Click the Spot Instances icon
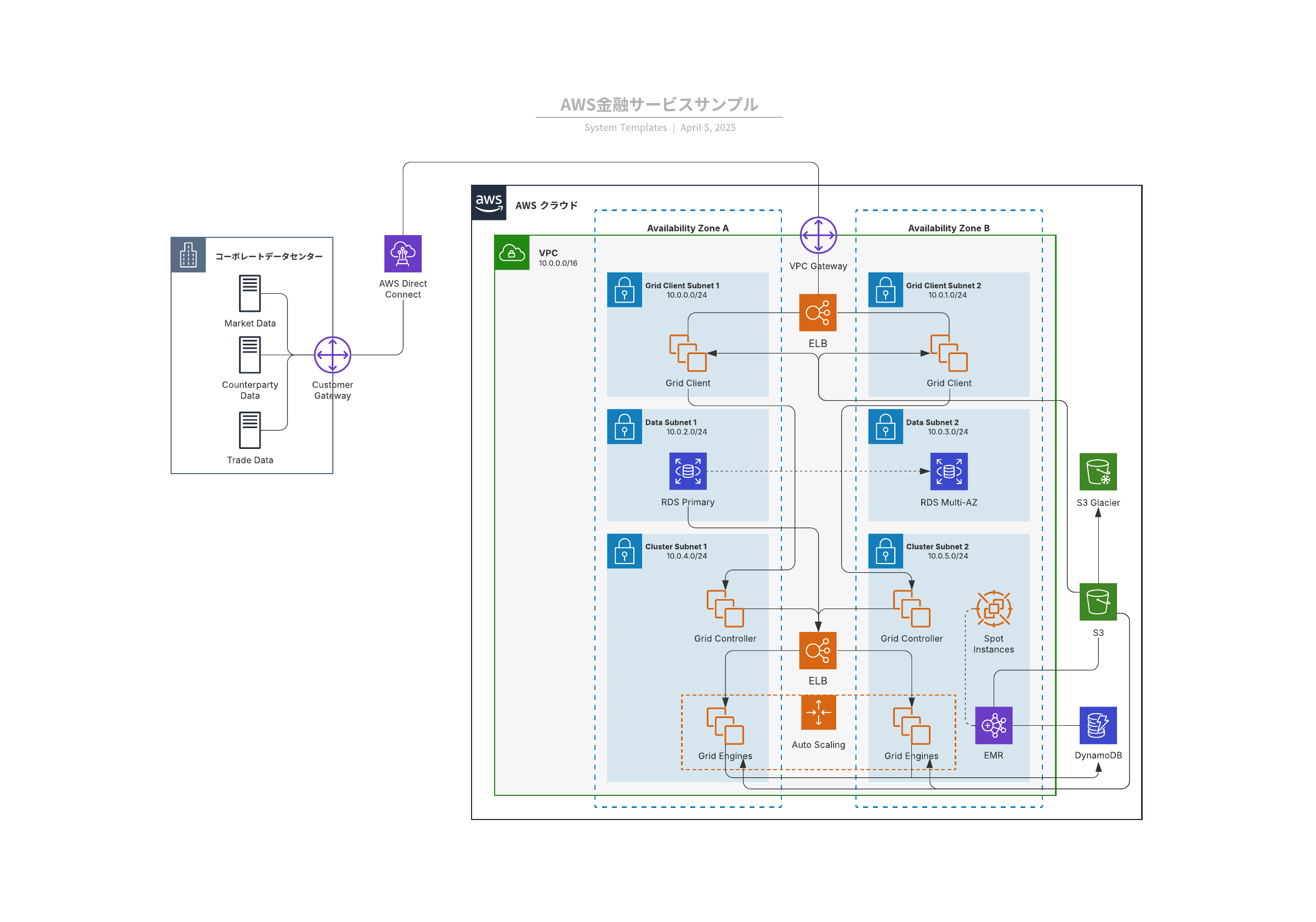The width and height of the screenshot is (1316, 922). click(993, 608)
